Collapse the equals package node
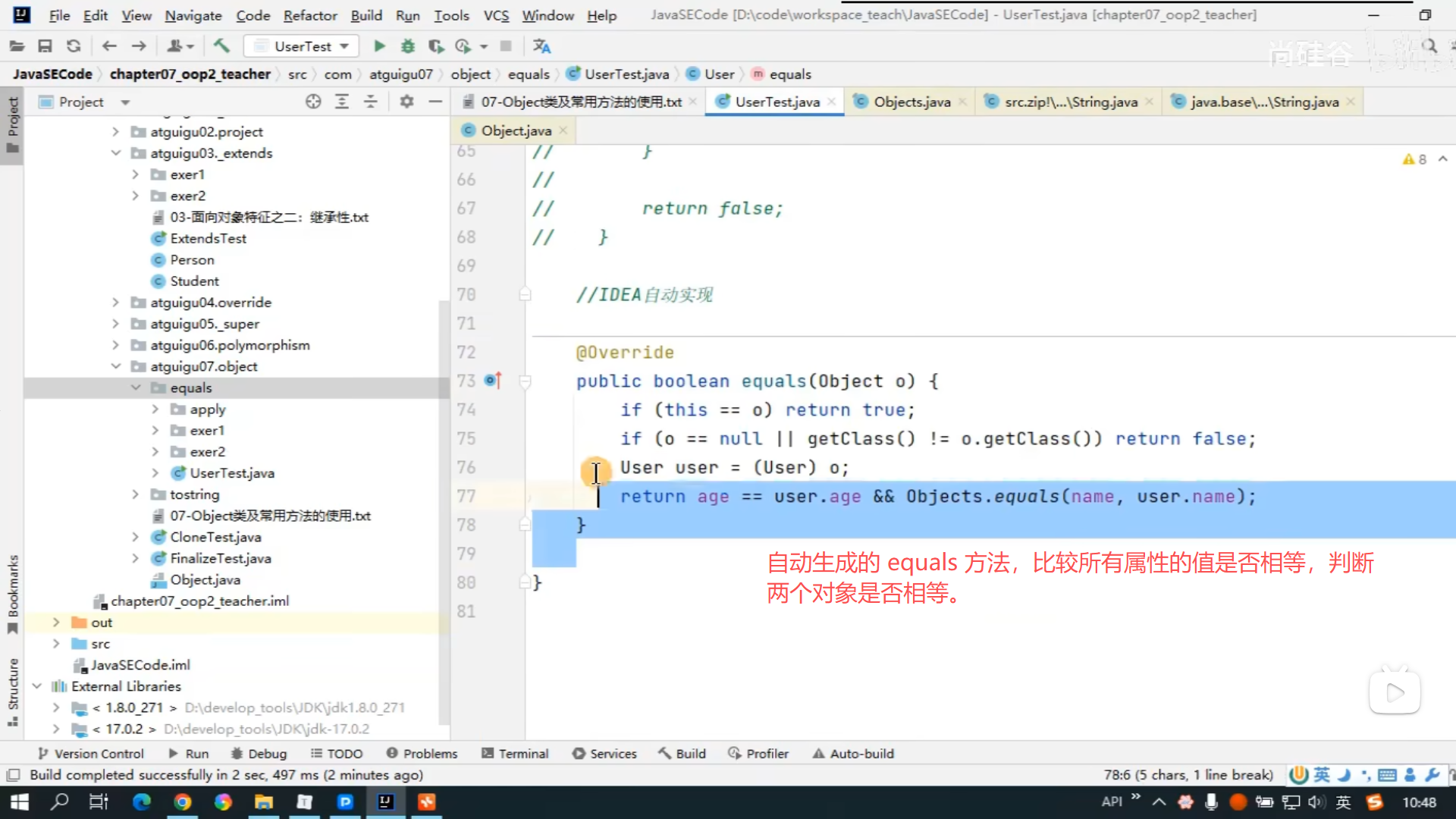 (x=136, y=388)
